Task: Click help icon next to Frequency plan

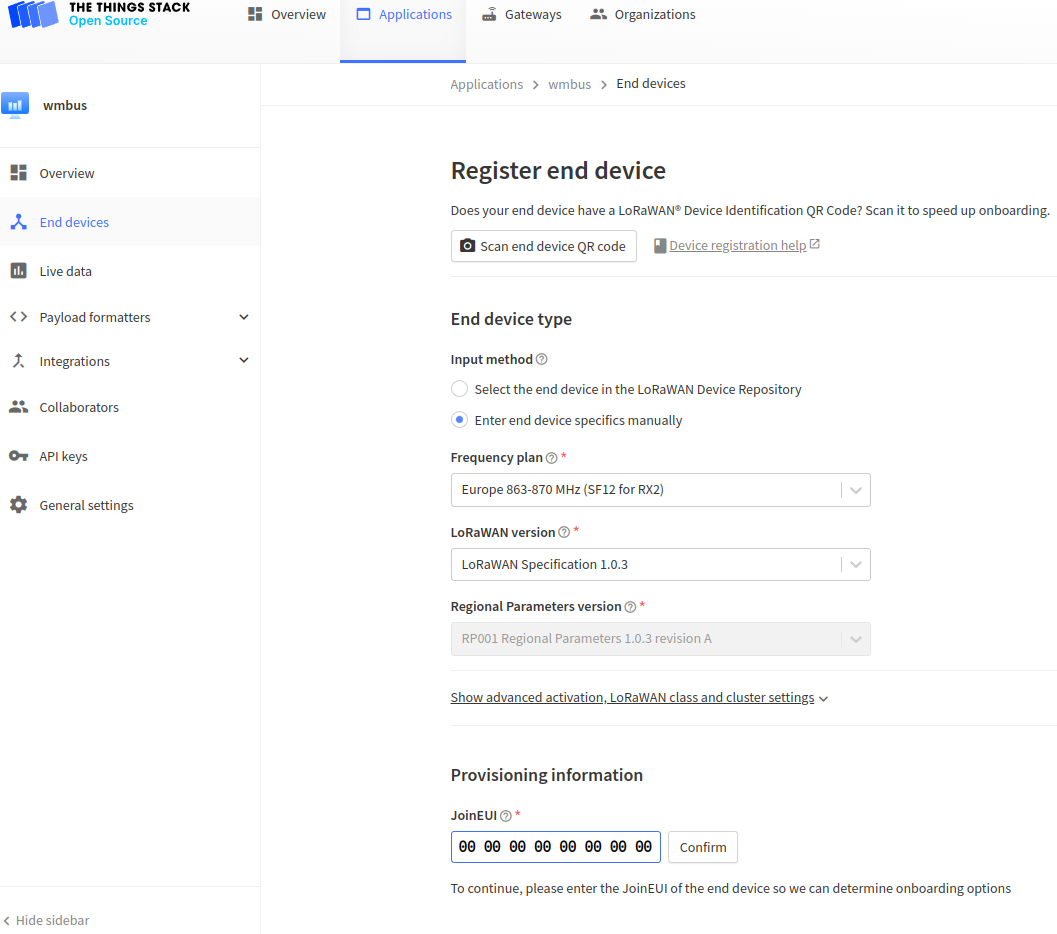Action: coord(552,458)
